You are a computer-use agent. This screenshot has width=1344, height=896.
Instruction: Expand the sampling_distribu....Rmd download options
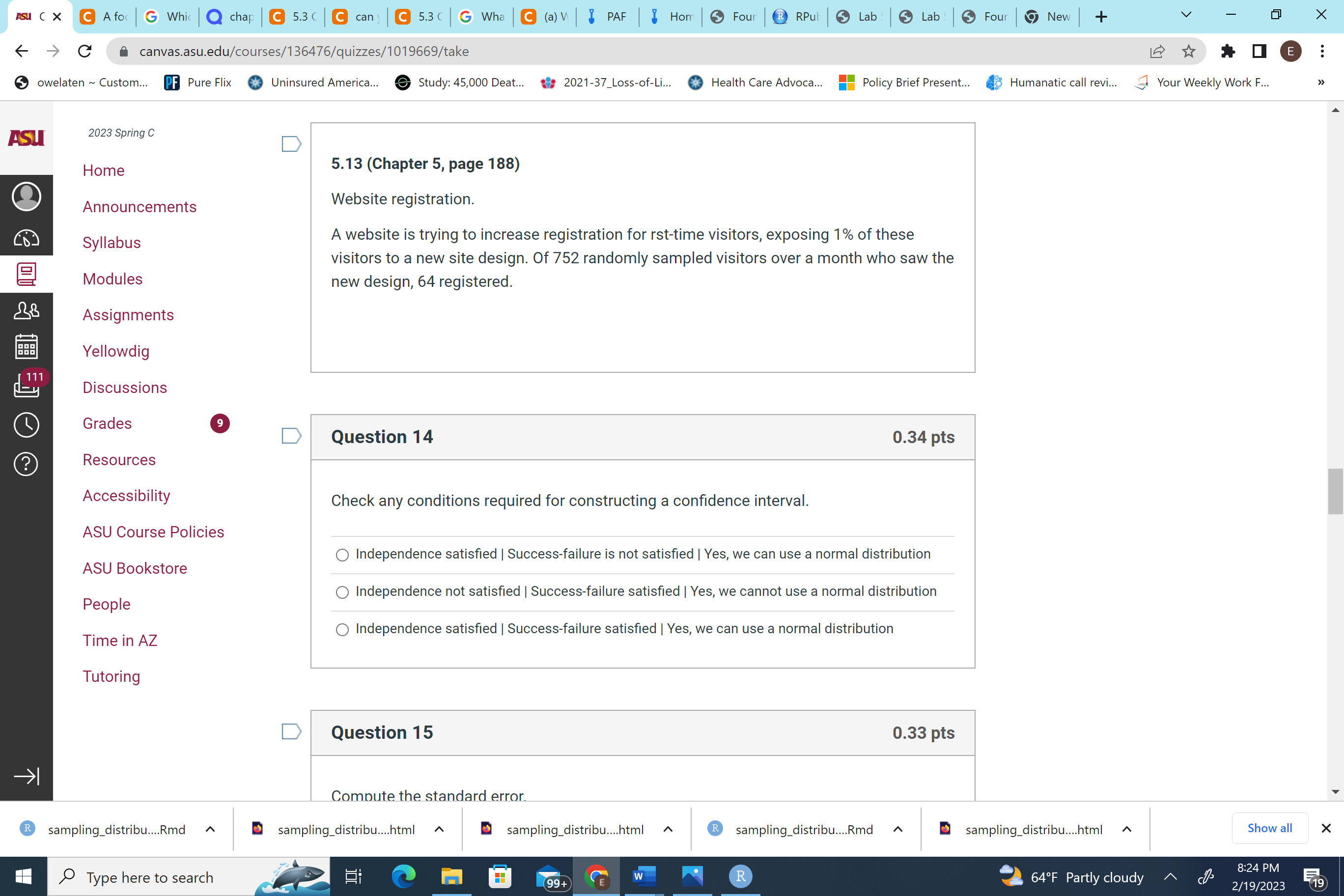pyautogui.click(x=210, y=829)
